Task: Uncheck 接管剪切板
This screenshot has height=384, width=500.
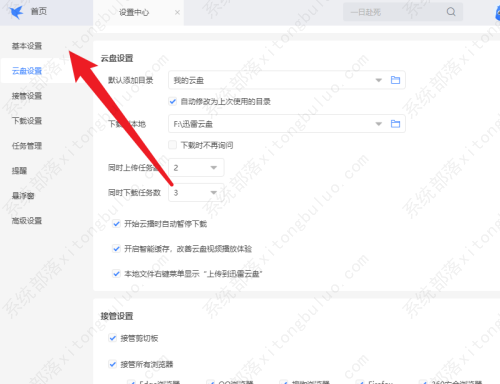Action: tap(112, 338)
